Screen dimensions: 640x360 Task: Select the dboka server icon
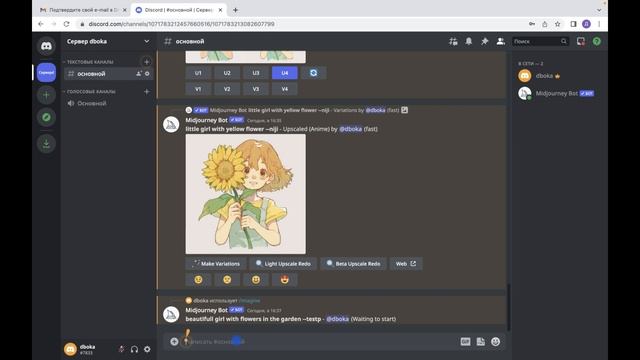coord(46,73)
